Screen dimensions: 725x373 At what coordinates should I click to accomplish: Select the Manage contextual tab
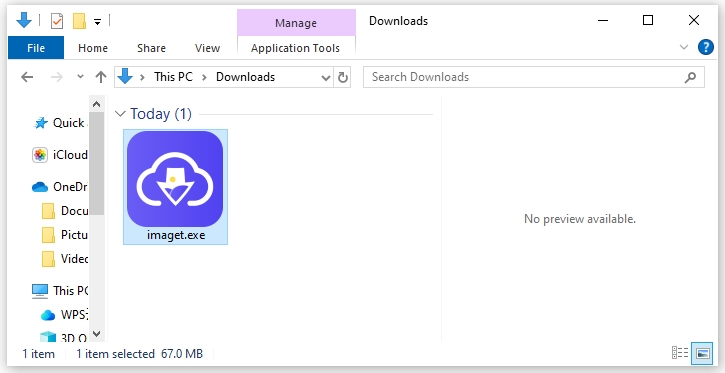296,23
